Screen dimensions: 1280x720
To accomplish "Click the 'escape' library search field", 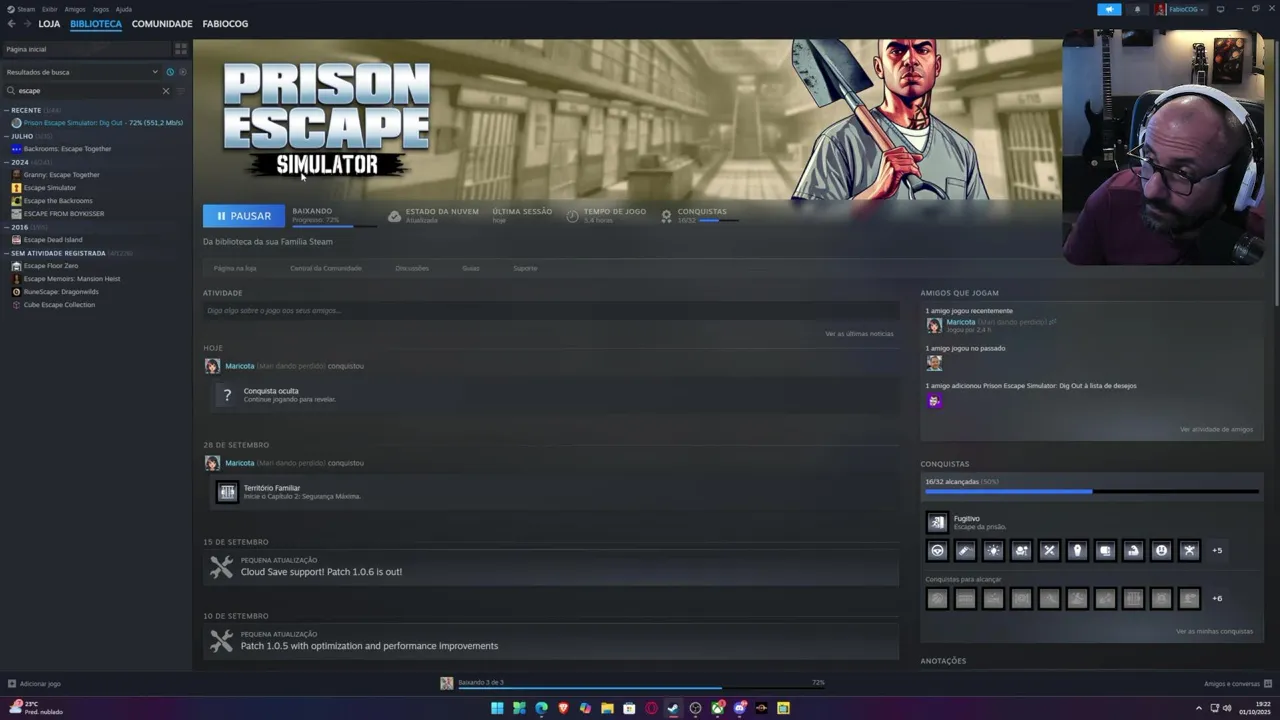I will 88,91.
